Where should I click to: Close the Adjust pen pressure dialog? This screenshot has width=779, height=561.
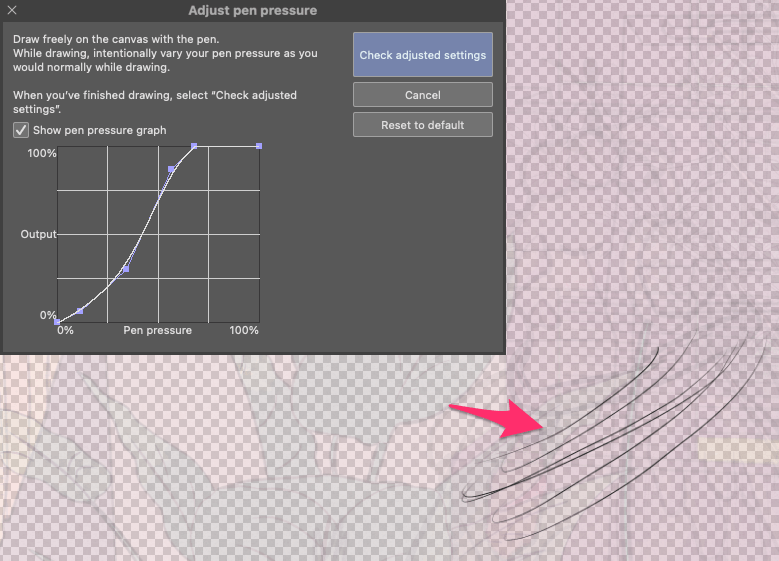coord(12,10)
